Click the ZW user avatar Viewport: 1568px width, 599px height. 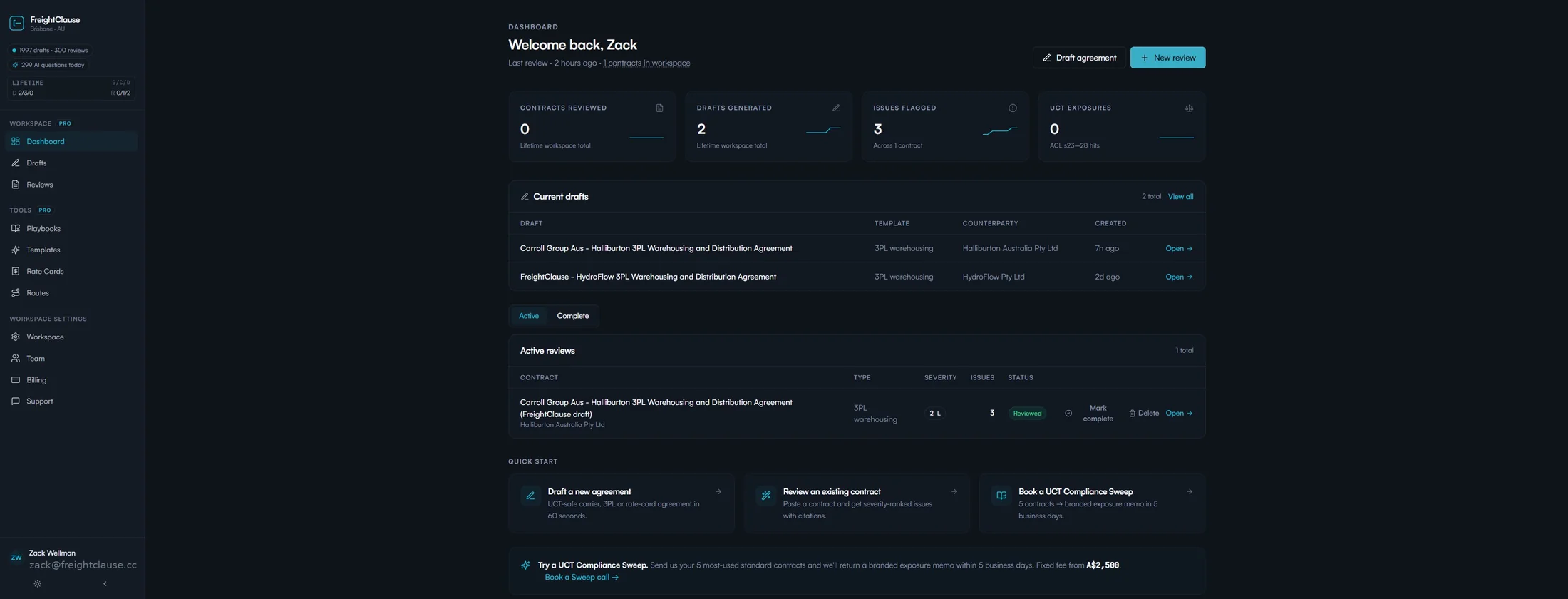click(x=16, y=558)
